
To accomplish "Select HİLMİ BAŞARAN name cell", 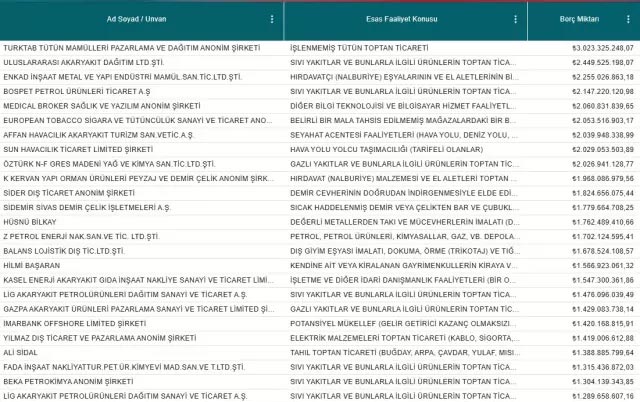I will click(31, 266).
